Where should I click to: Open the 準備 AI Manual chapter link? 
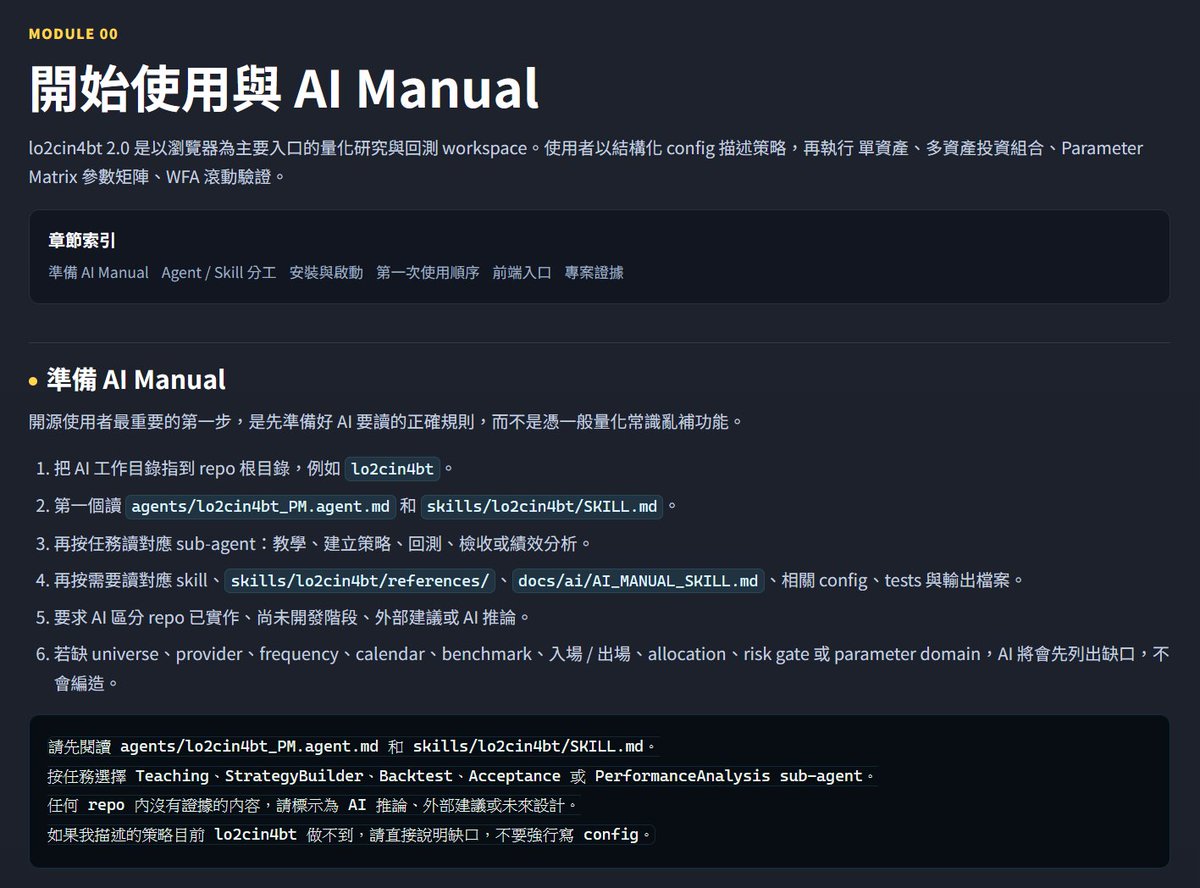click(98, 272)
